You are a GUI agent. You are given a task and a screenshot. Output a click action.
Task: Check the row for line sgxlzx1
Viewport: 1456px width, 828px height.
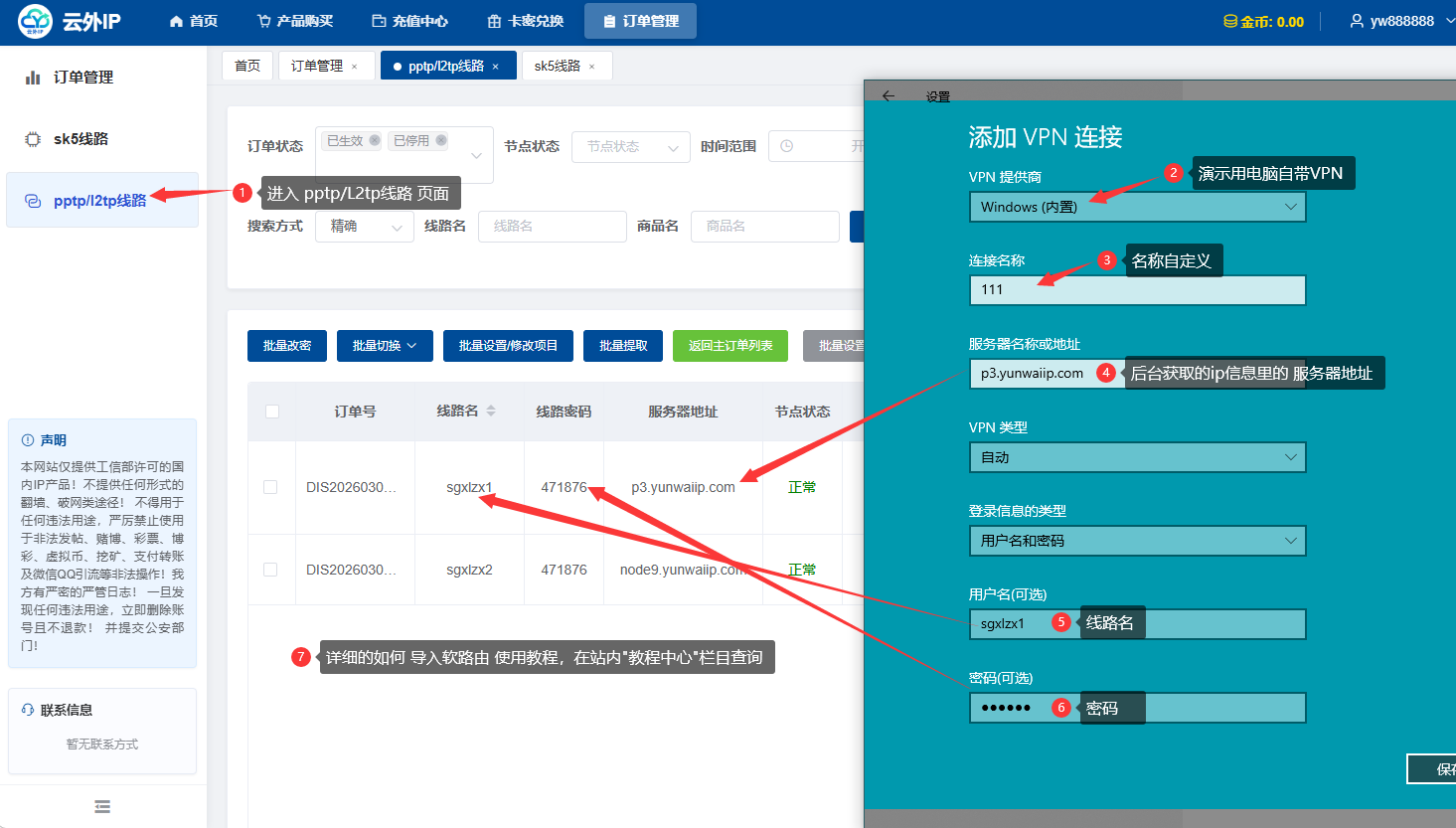pos(270,487)
